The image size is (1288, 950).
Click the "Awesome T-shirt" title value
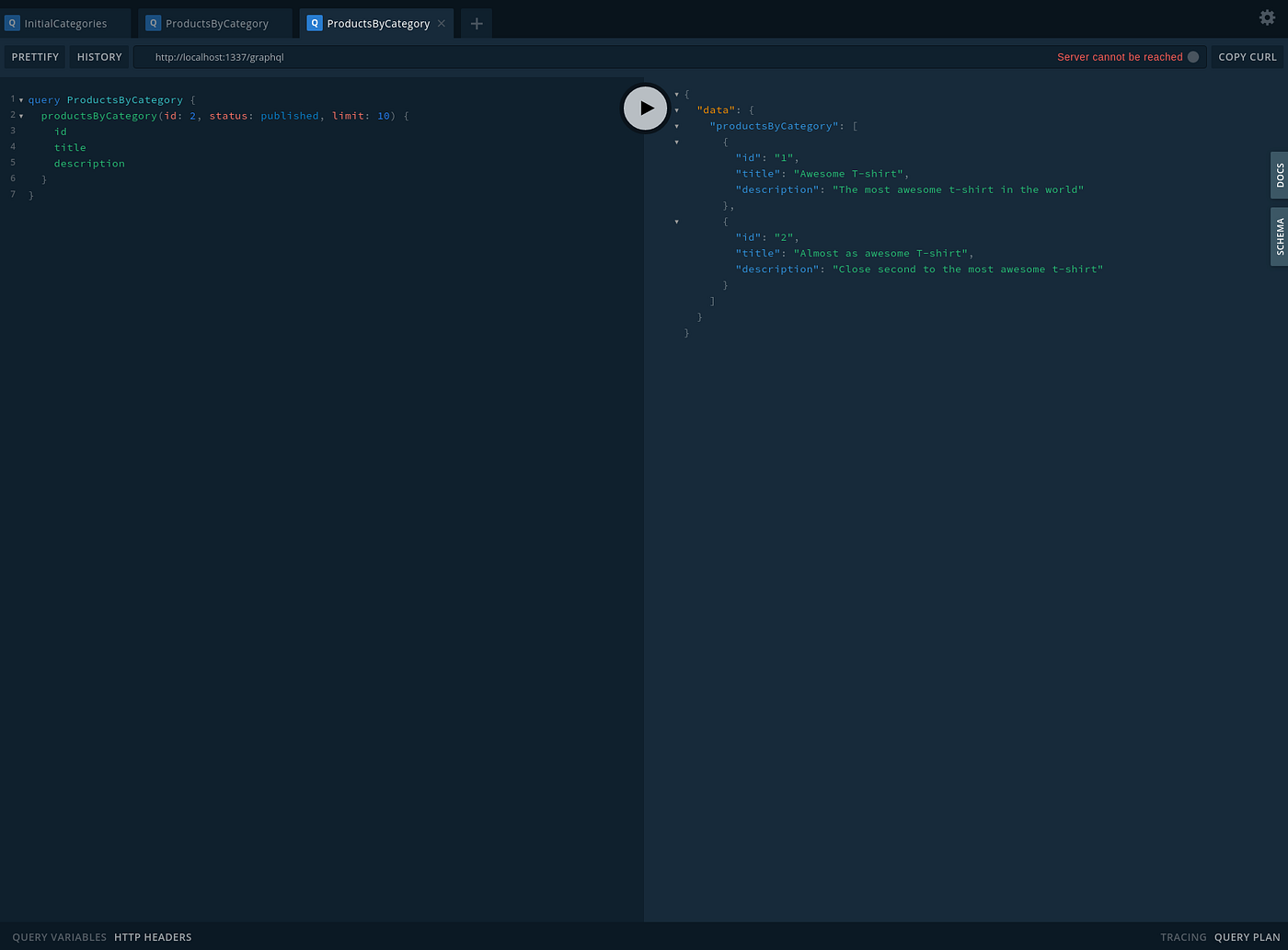[x=848, y=174]
